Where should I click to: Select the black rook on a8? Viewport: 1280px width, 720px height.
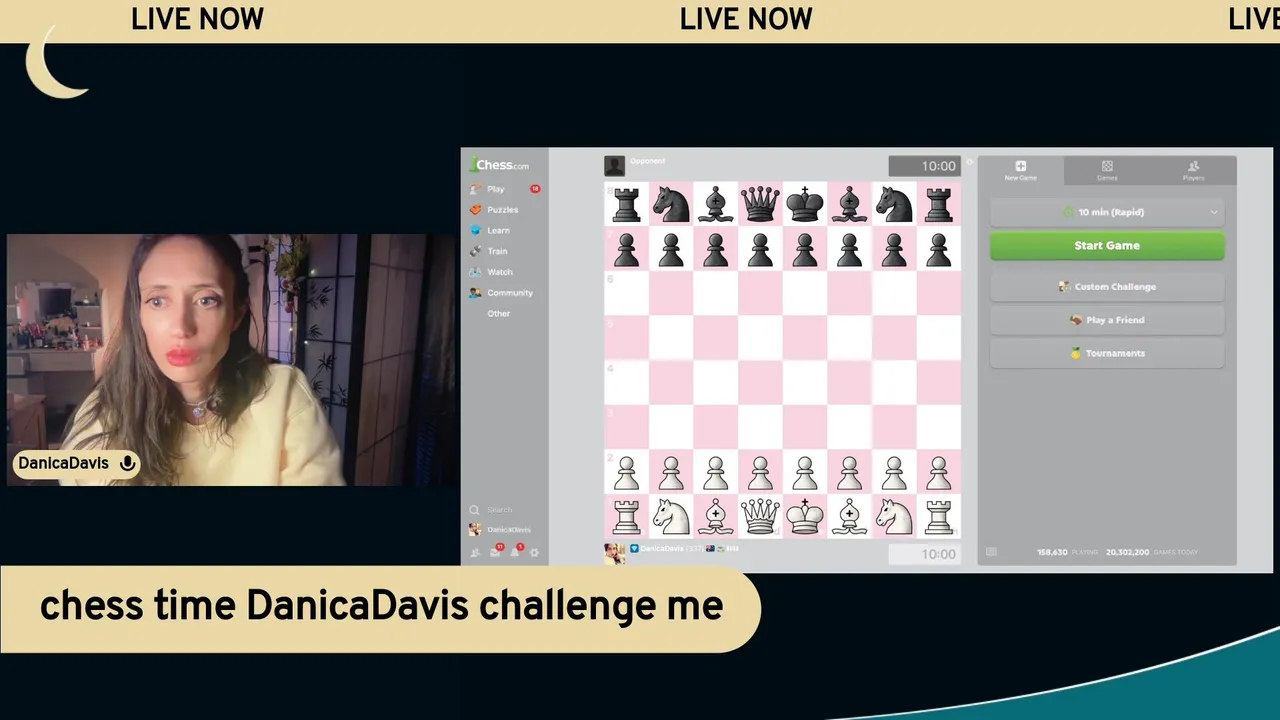(x=627, y=204)
